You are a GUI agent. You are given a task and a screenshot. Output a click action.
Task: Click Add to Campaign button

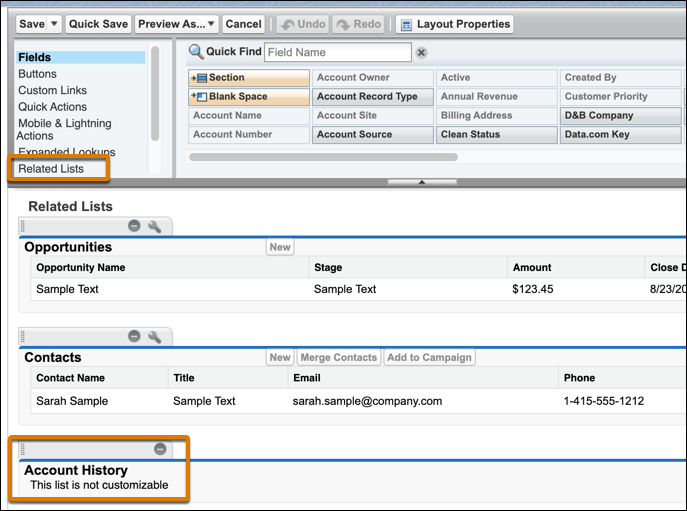pos(429,357)
